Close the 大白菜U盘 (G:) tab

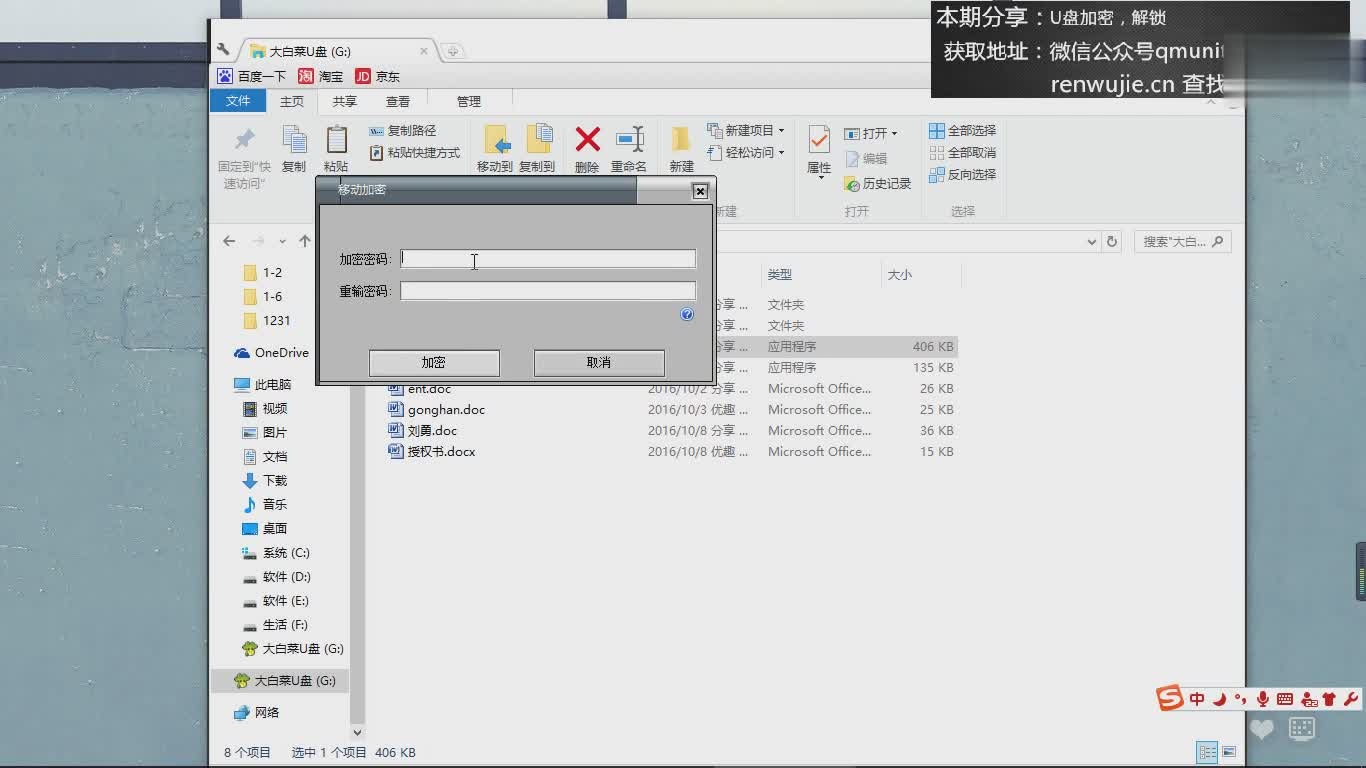[x=424, y=51]
